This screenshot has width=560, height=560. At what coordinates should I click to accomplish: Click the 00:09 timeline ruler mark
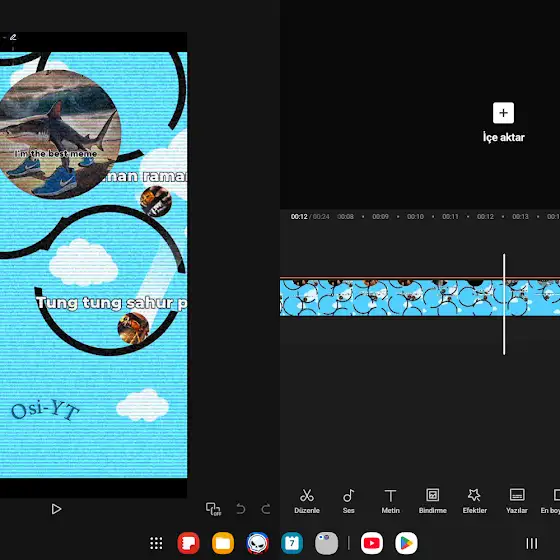tap(380, 216)
